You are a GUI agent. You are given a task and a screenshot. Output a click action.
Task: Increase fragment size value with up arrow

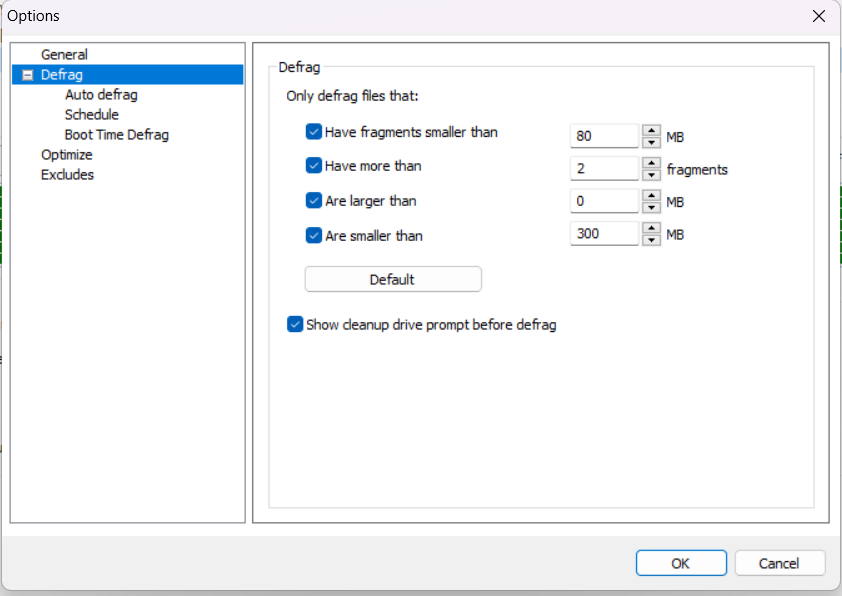click(x=651, y=130)
